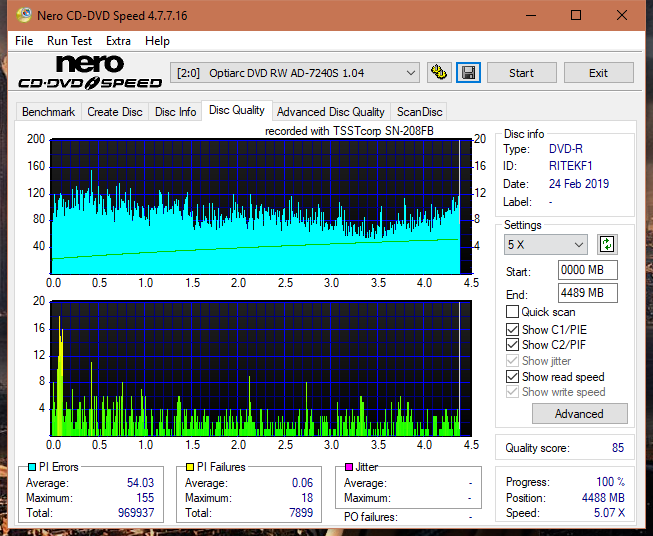
Task: Maximize the Nero CD-DVD Speed window
Action: click(x=576, y=15)
